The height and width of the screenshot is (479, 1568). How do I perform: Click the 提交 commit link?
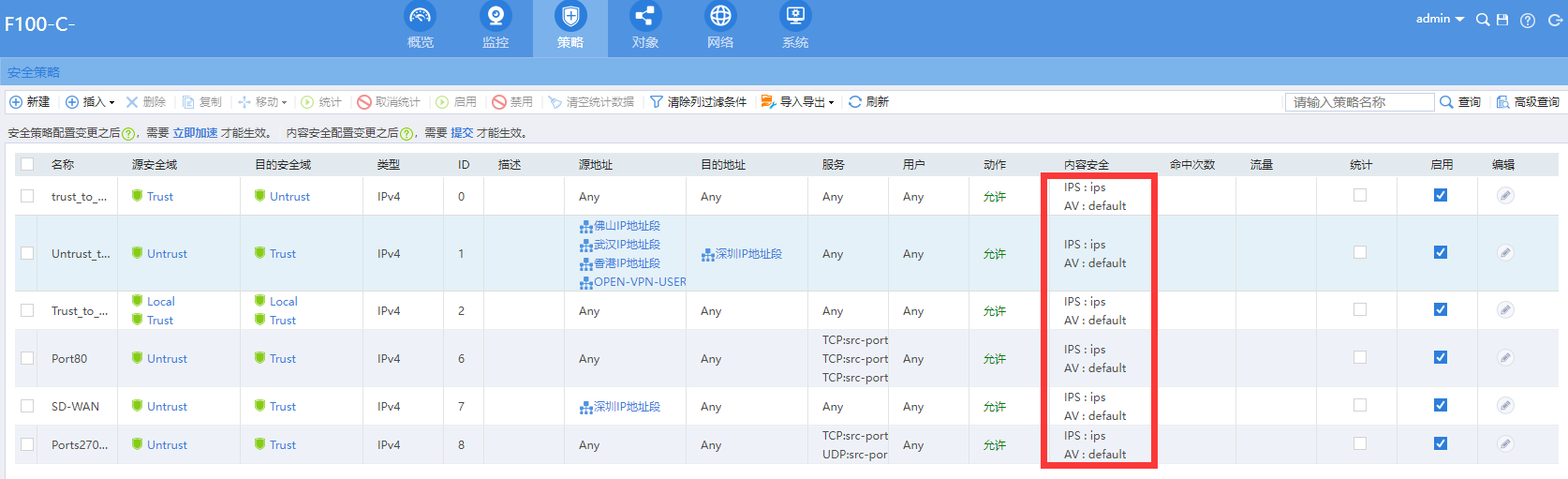click(x=462, y=133)
